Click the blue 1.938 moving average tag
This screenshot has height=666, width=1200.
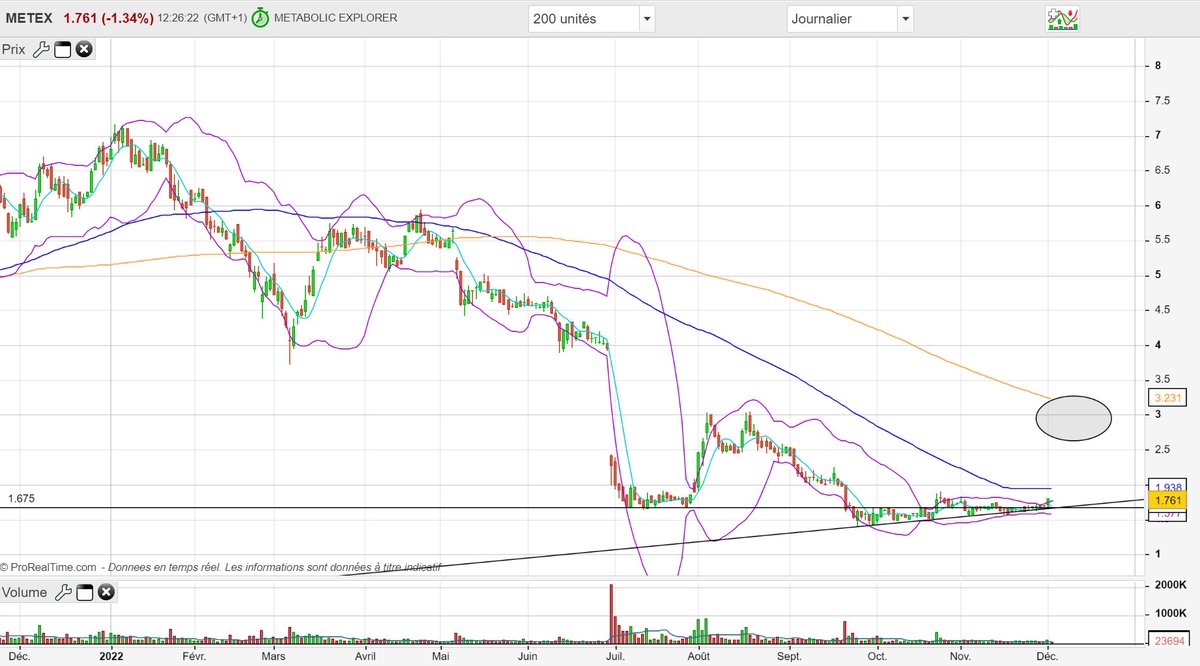(x=1169, y=485)
